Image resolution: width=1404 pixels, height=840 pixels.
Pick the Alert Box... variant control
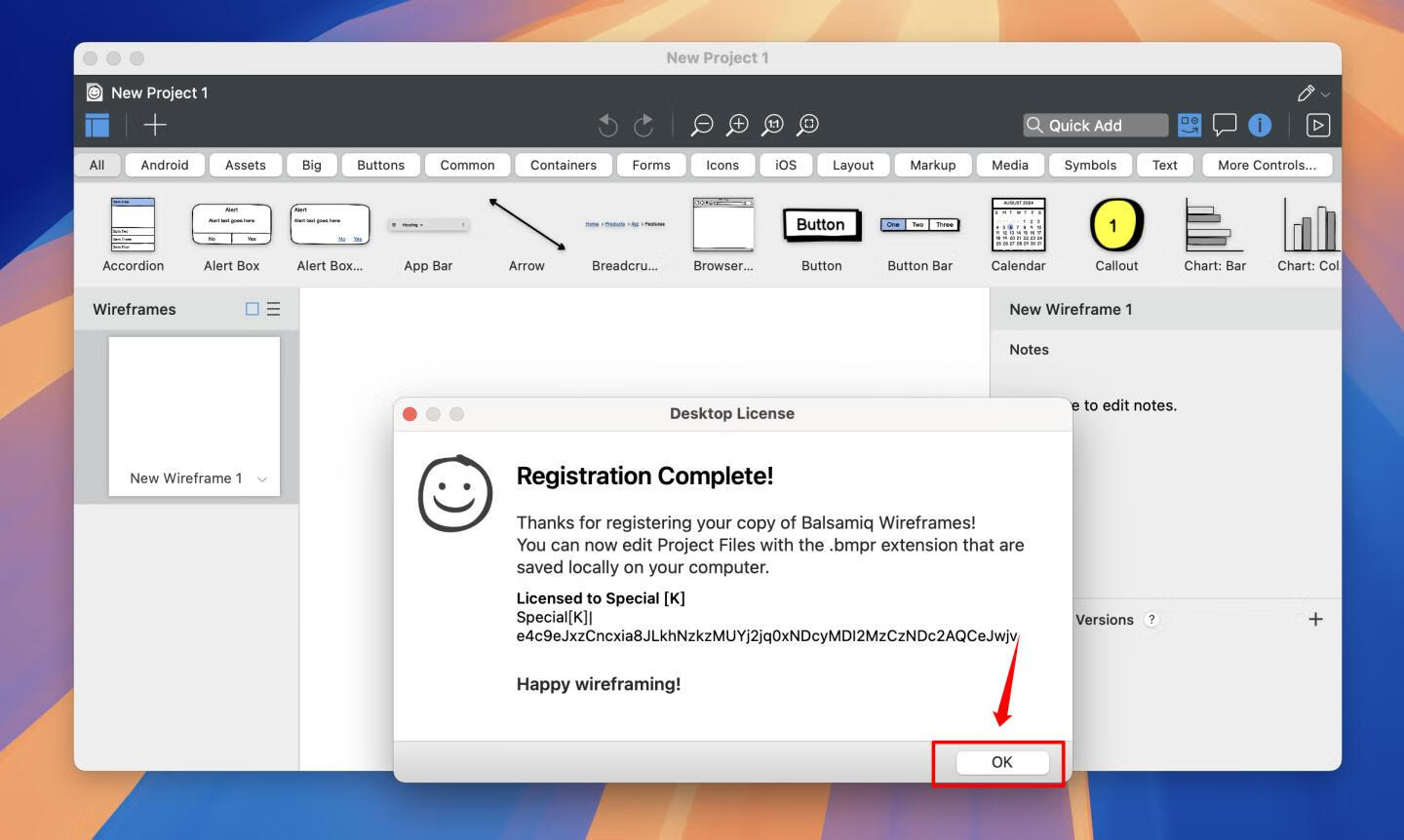[330, 235]
